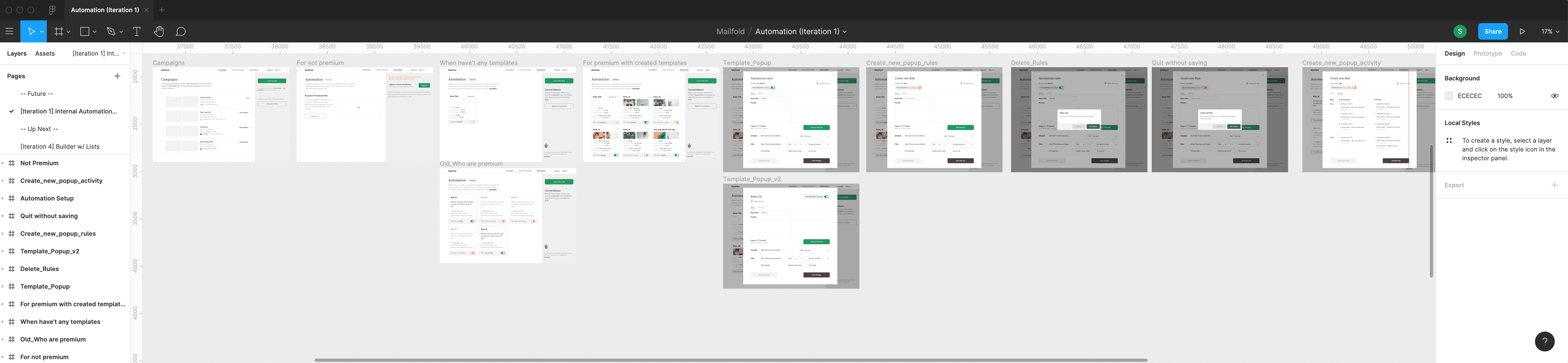Select the Old_Who are premium canvas frame
Image resolution: width=1568 pixels, height=363 pixels.
click(508, 216)
